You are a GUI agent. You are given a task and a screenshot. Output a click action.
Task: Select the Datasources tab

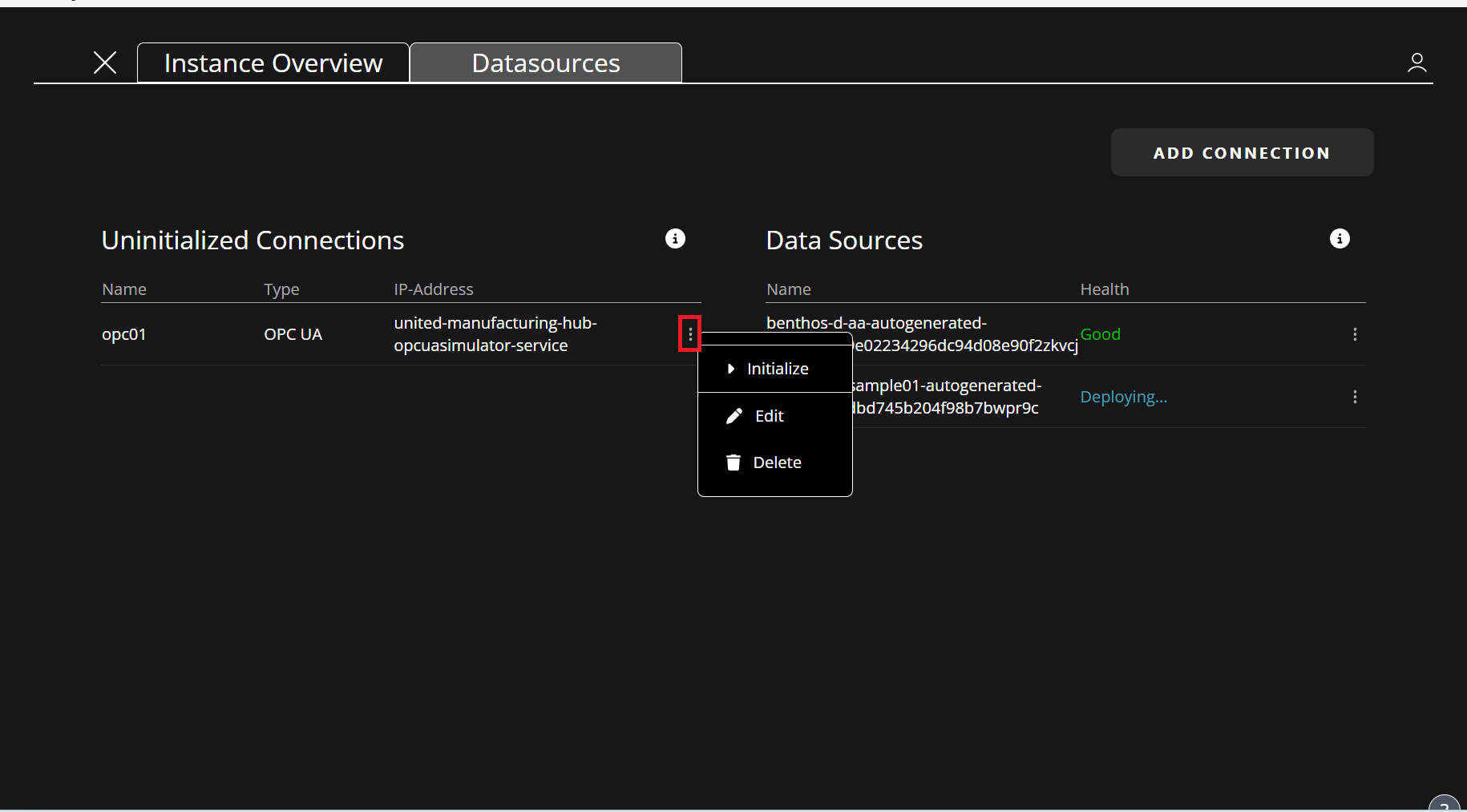click(546, 63)
